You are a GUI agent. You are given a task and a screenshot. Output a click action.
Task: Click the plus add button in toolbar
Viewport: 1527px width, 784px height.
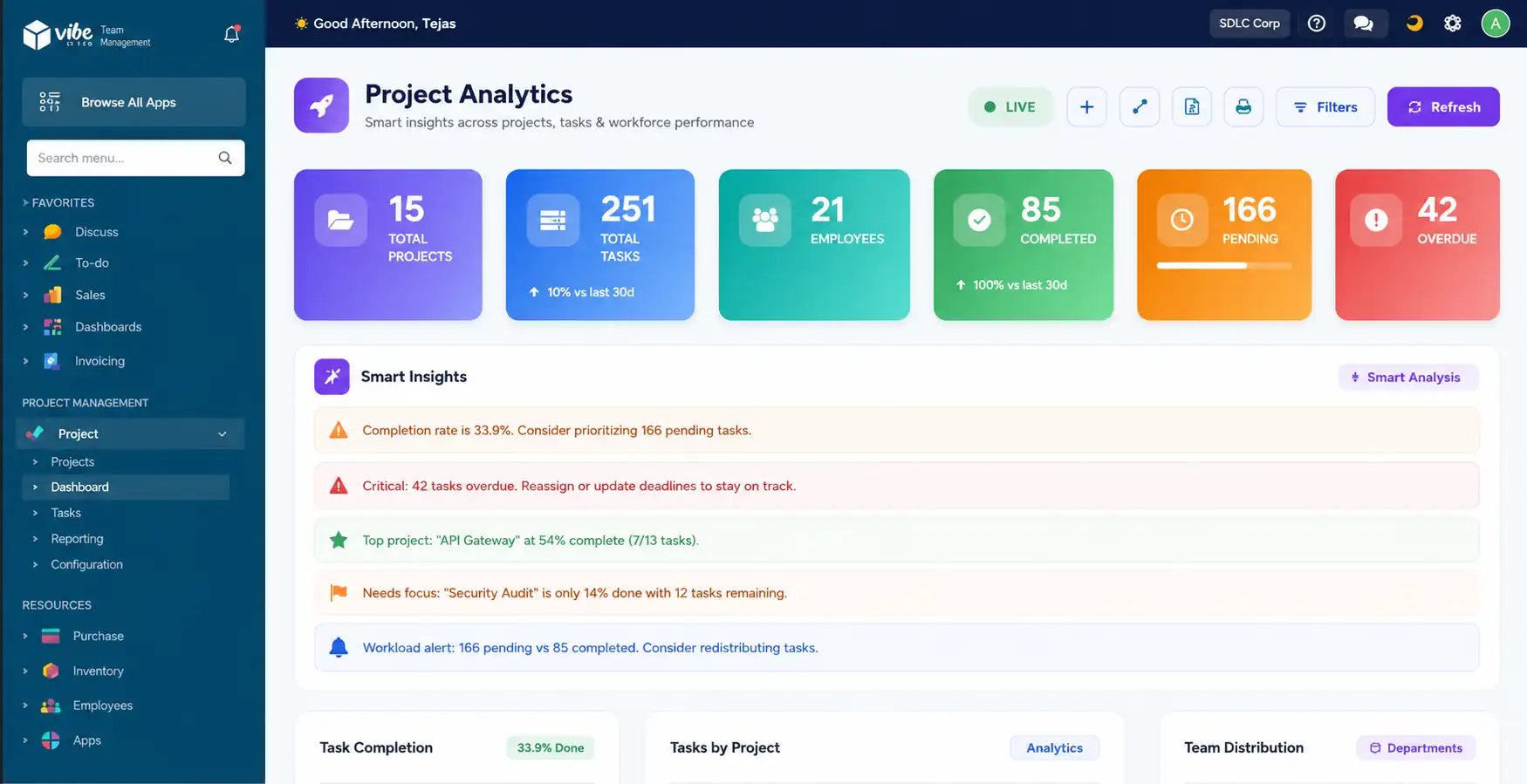[x=1086, y=106]
